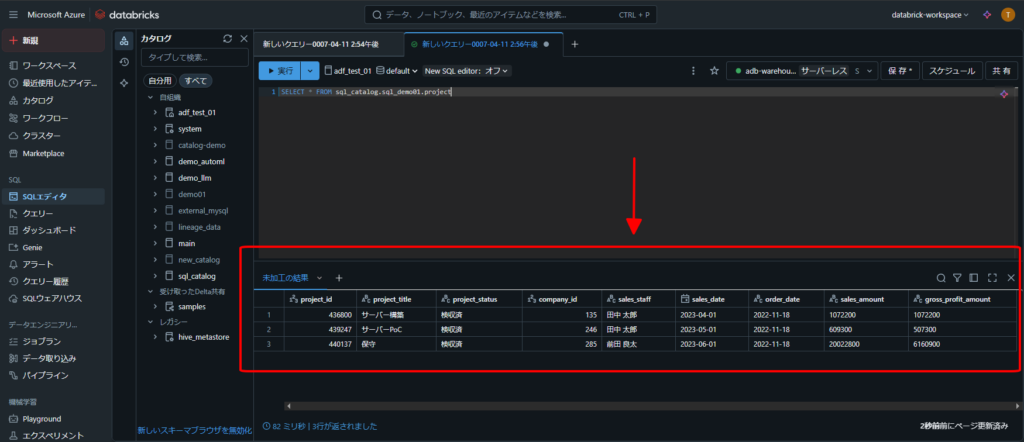Expand results panel to fullscreen
Image resolution: width=1024 pixels, height=442 pixels.
pos(992,277)
